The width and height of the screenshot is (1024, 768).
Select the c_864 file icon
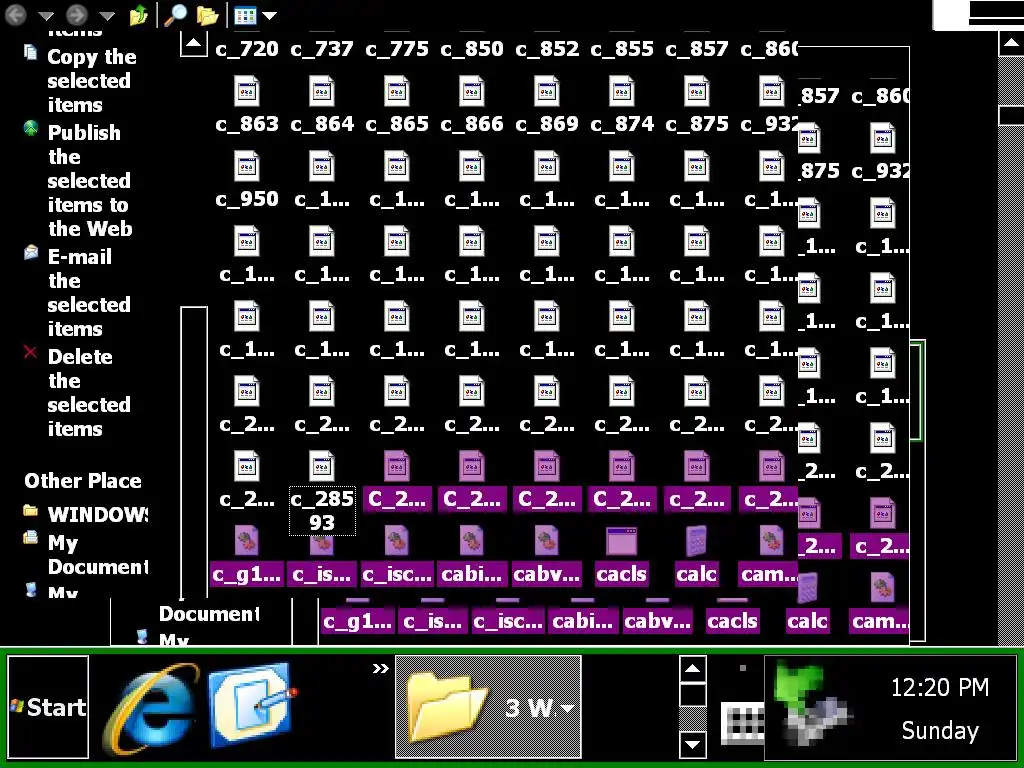(322, 91)
